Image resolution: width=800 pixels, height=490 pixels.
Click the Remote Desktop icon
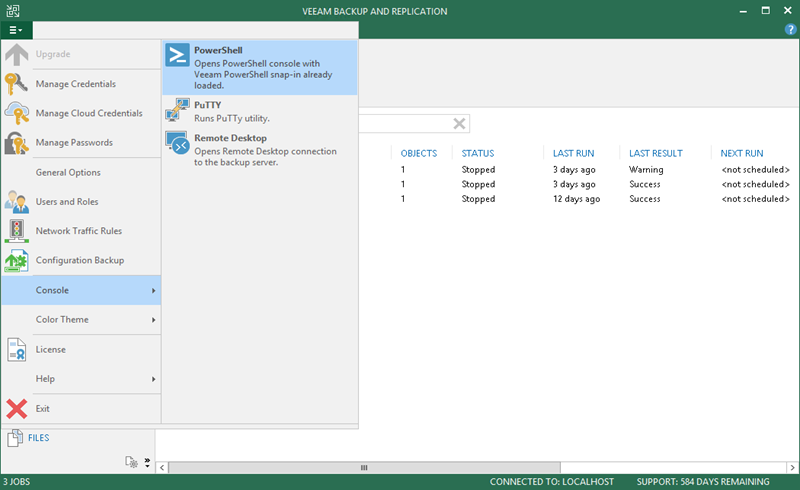point(177,143)
